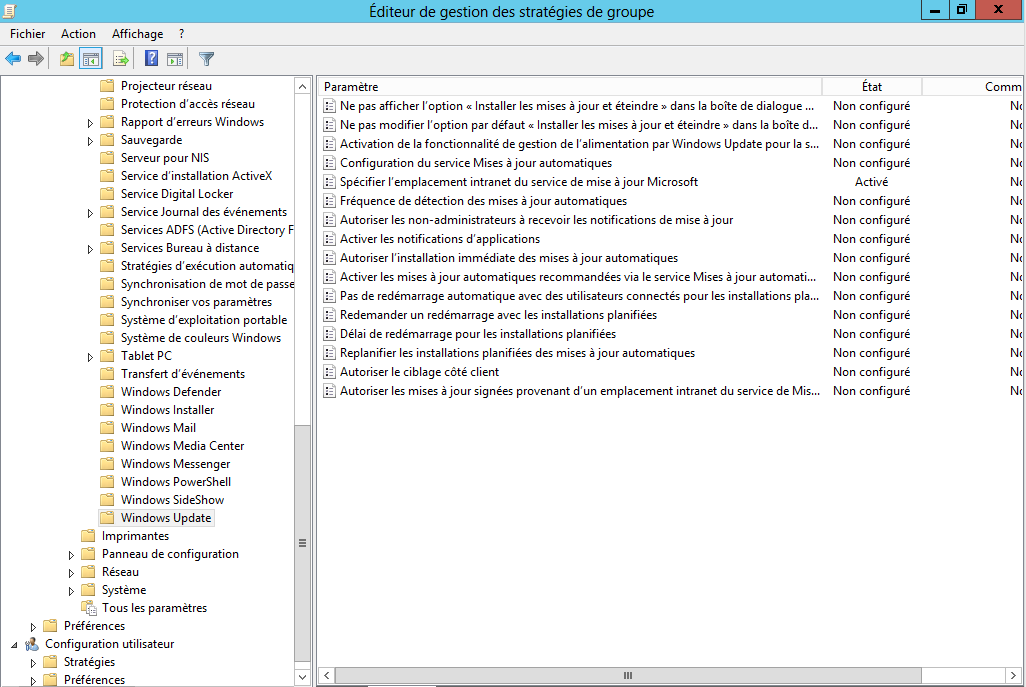Viewport: 1026px width, 687px height.
Task: Toggle the Show/Hide action pane icon
Action: [x=175, y=59]
